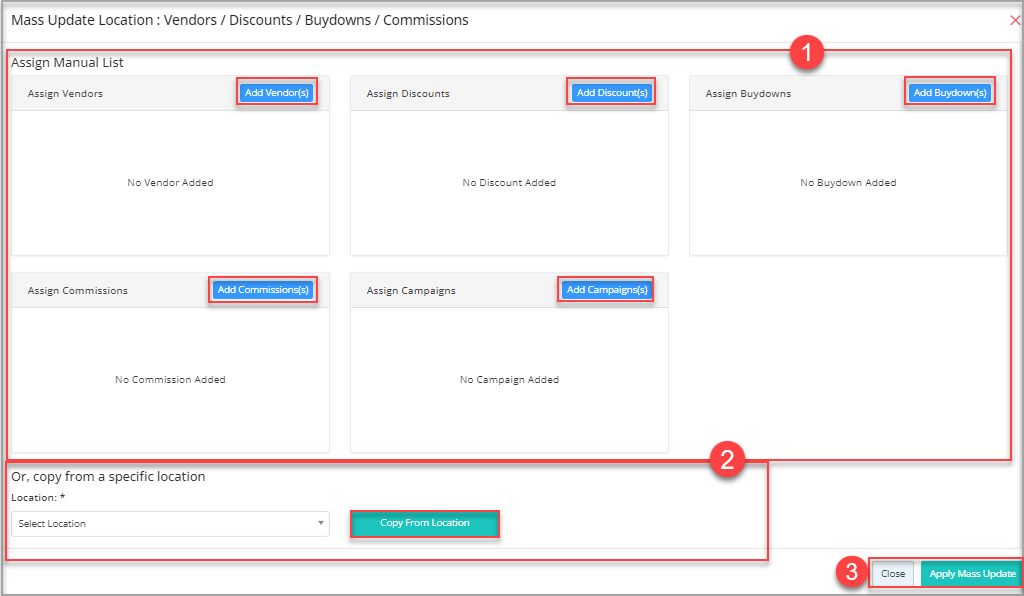1024x596 pixels.
Task: Click the 'Location: *' field label
Action: [x=38, y=497]
